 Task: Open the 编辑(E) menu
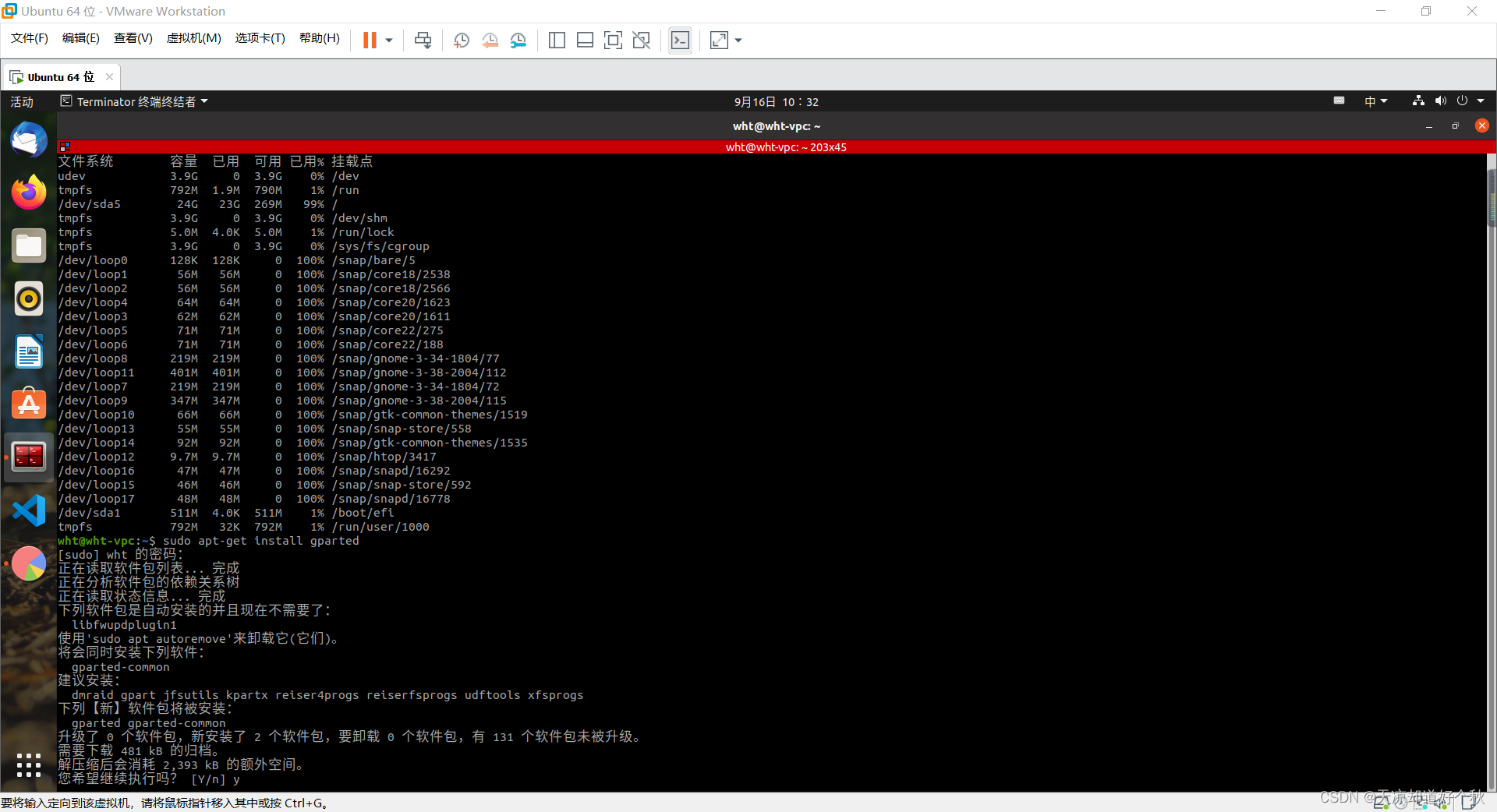pyautogui.click(x=81, y=38)
